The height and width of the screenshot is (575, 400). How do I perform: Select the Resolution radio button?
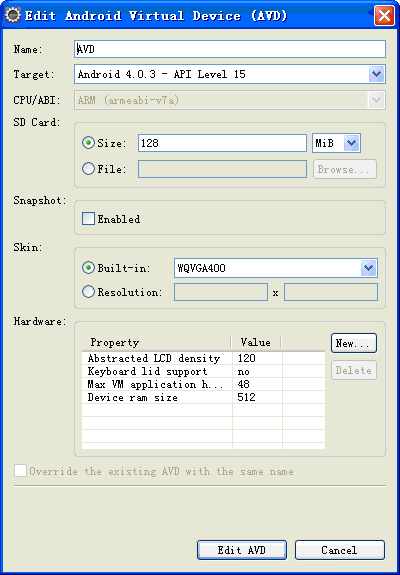88,292
